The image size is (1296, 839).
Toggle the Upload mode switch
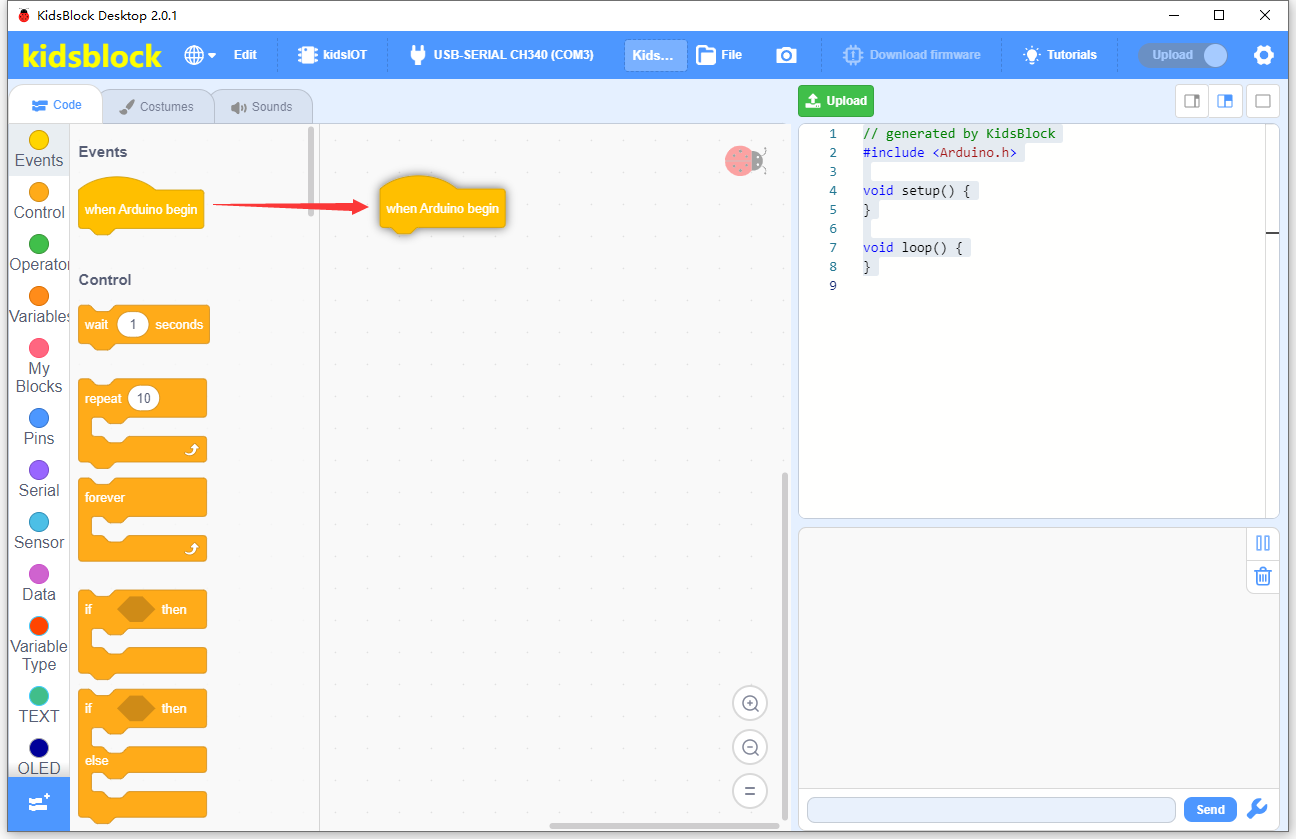1184,55
